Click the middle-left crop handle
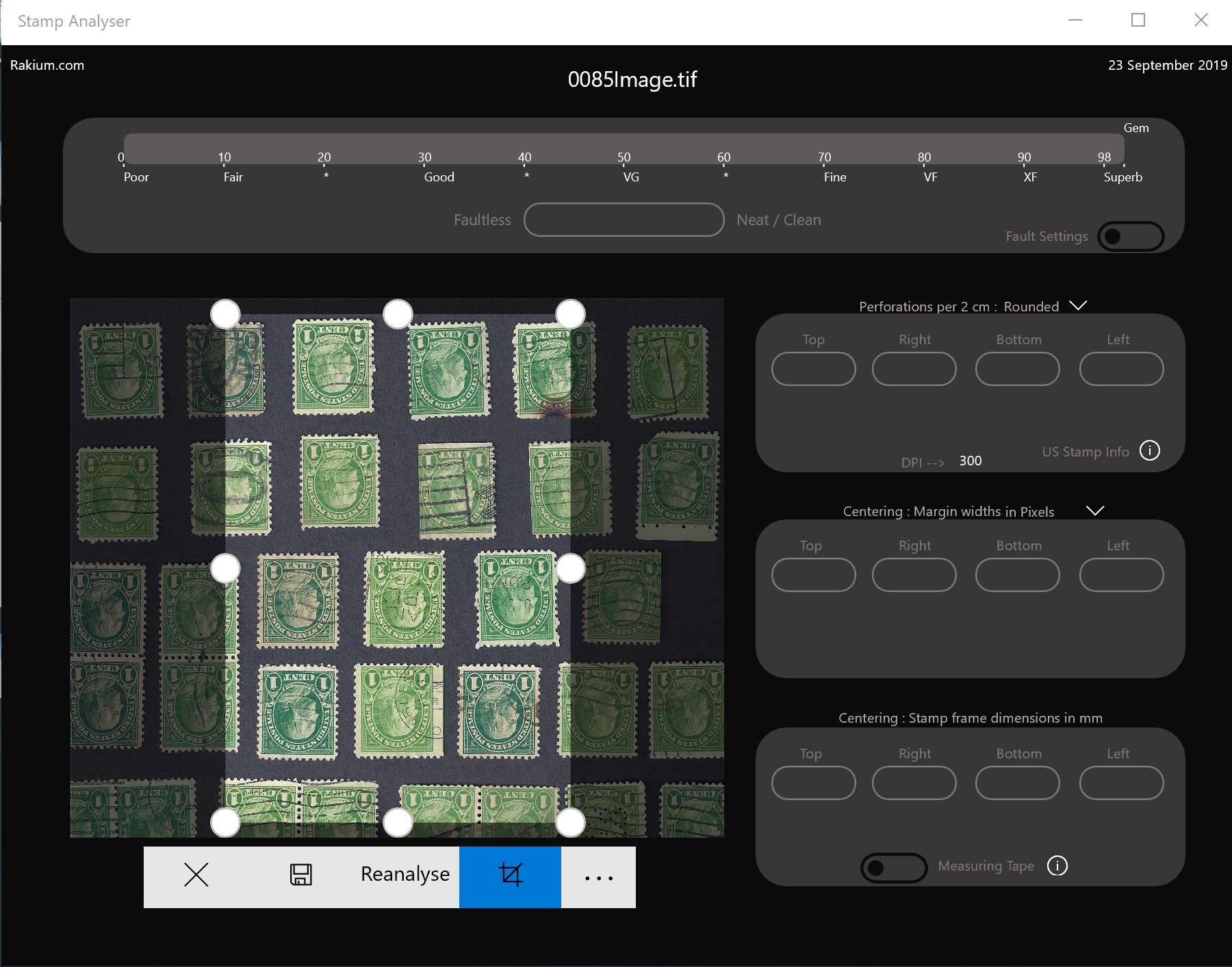 (x=225, y=568)
